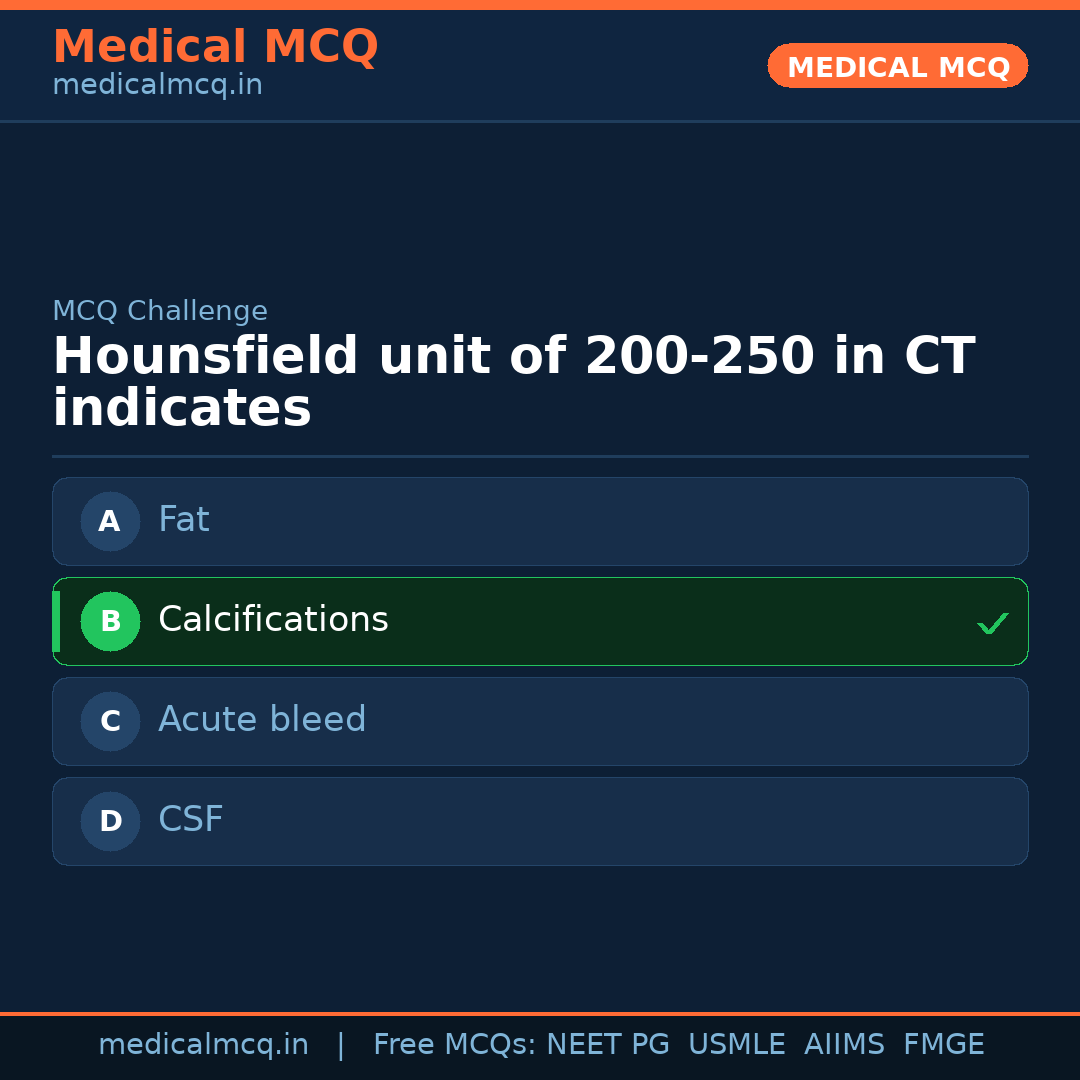Open medicalmcq.in link in header
The width and height of the screenshot is (1080, 1080).
(x=157, y=86)
